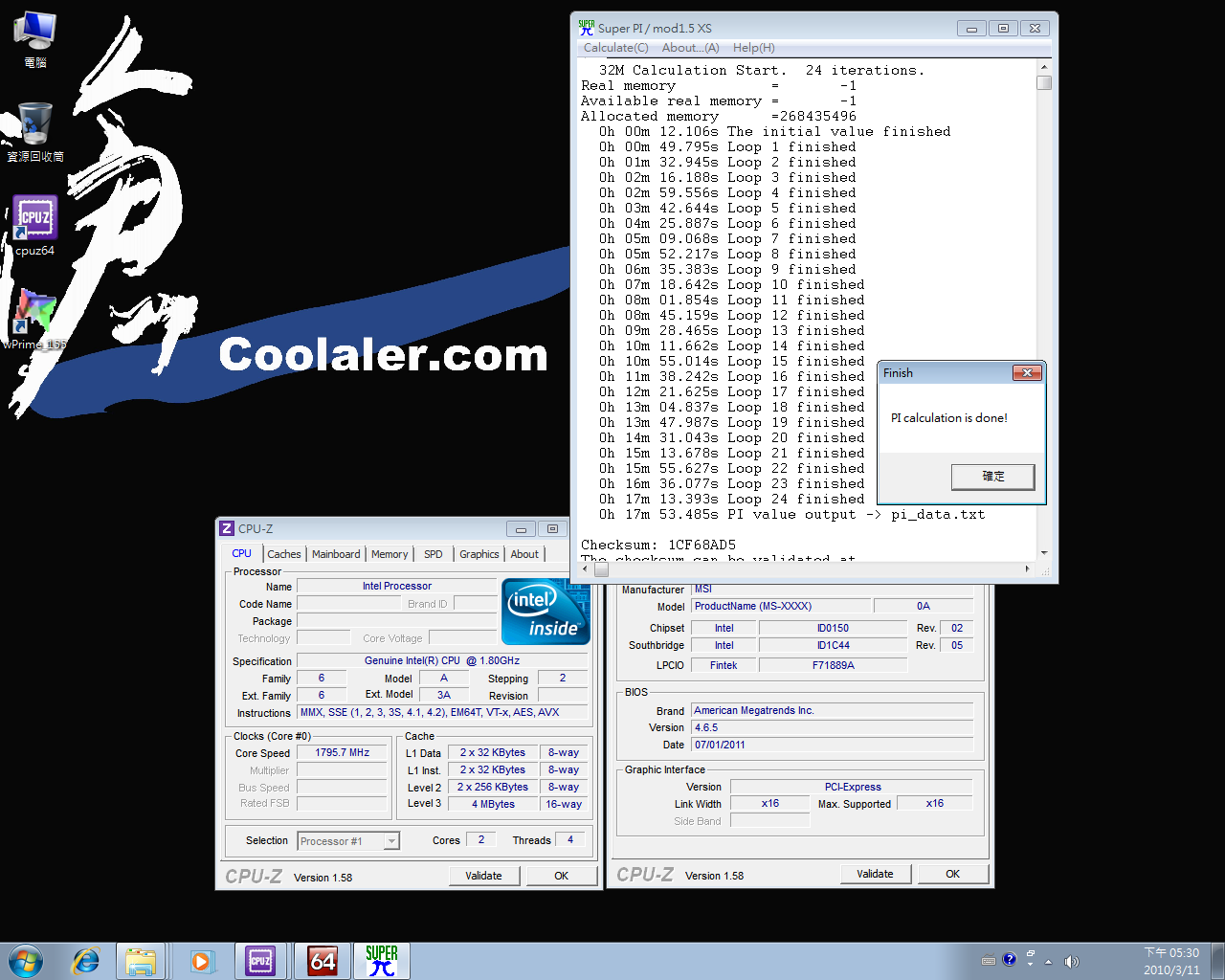Click the "ProductName (MS-XXXX)" model field
Viewport: 1225px width, 980px height.
781,606
